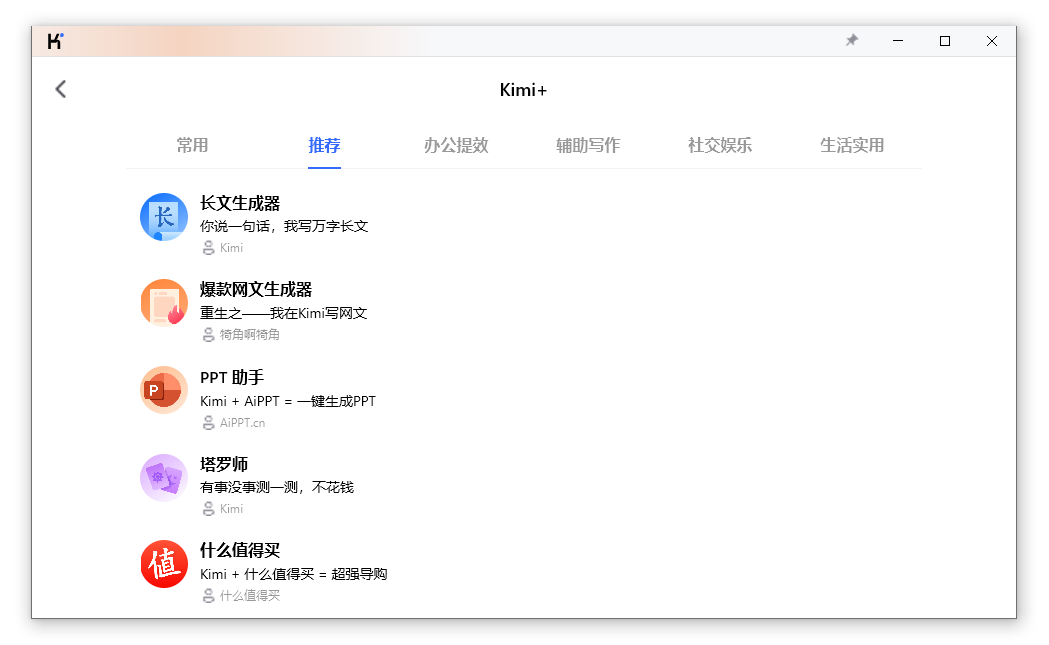
Task: Open the 办公提效 tab
Action: click(x=456, y=145)
